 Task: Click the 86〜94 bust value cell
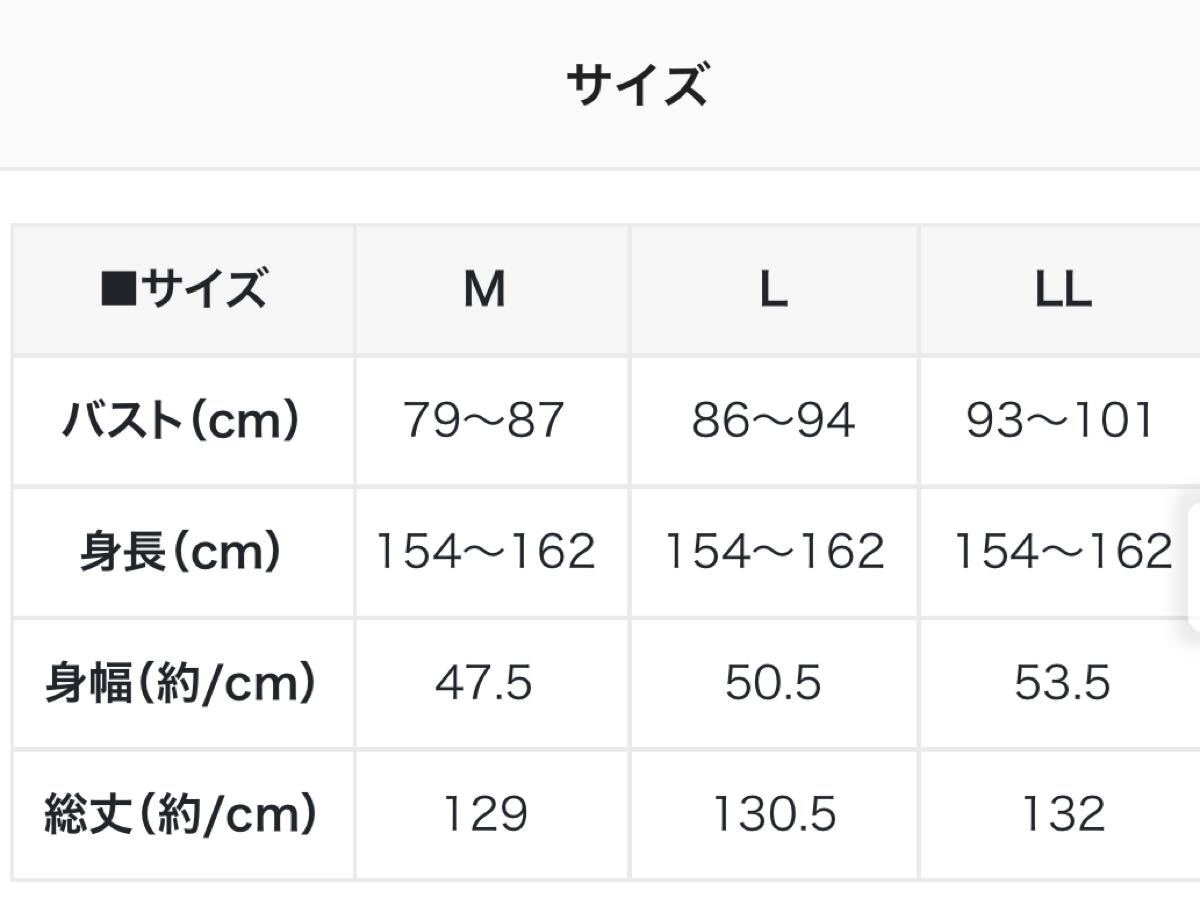(773, 421)
